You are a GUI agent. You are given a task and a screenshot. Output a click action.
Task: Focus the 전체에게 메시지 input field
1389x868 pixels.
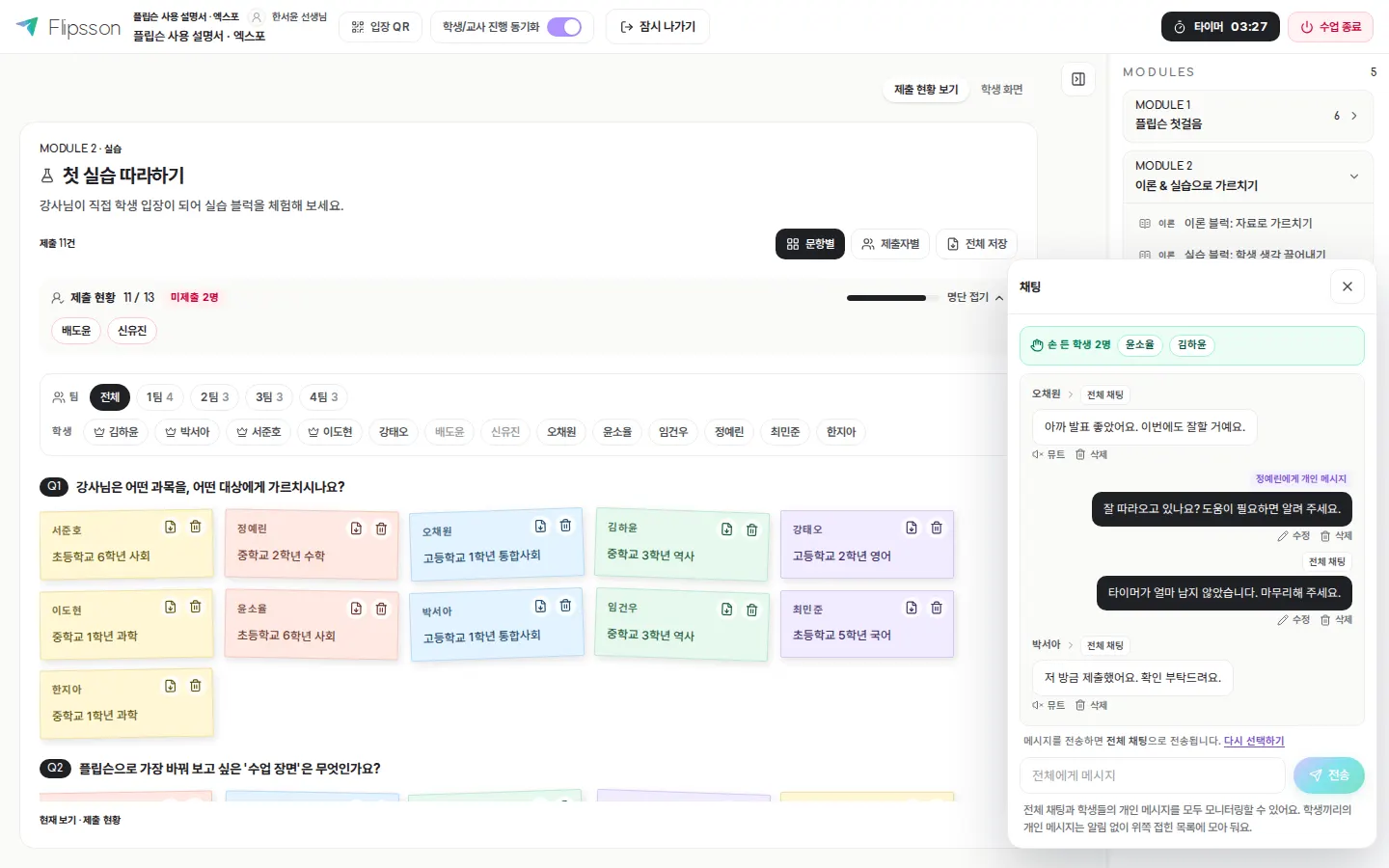point(1153,775)
